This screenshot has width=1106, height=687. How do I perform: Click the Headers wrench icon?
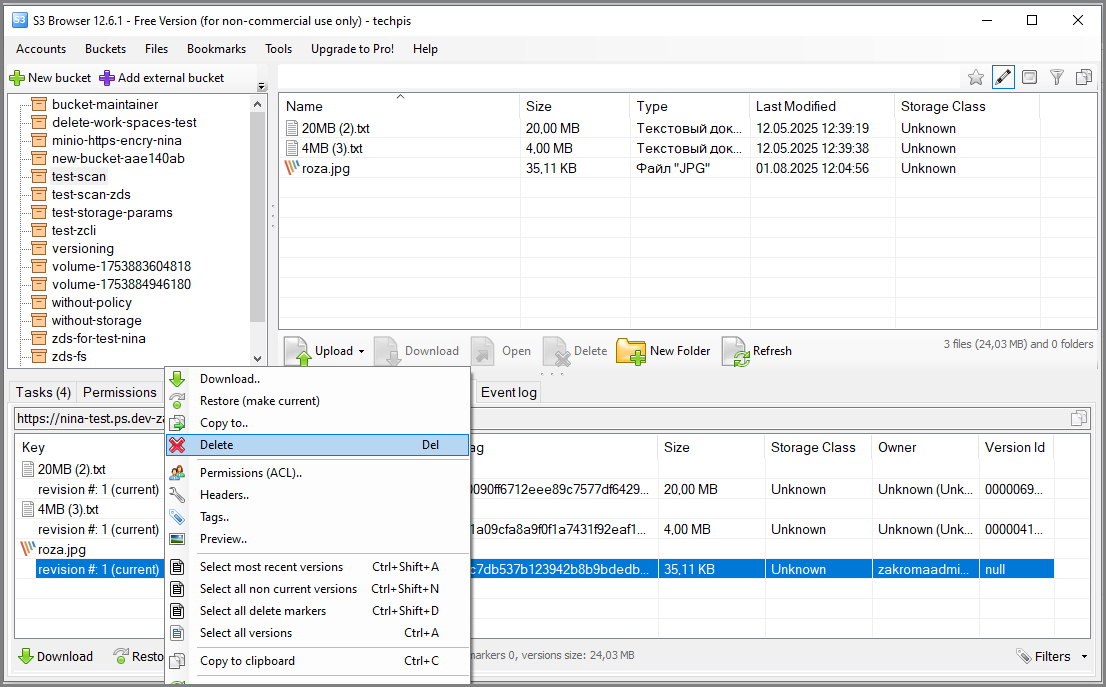point(177,495)
